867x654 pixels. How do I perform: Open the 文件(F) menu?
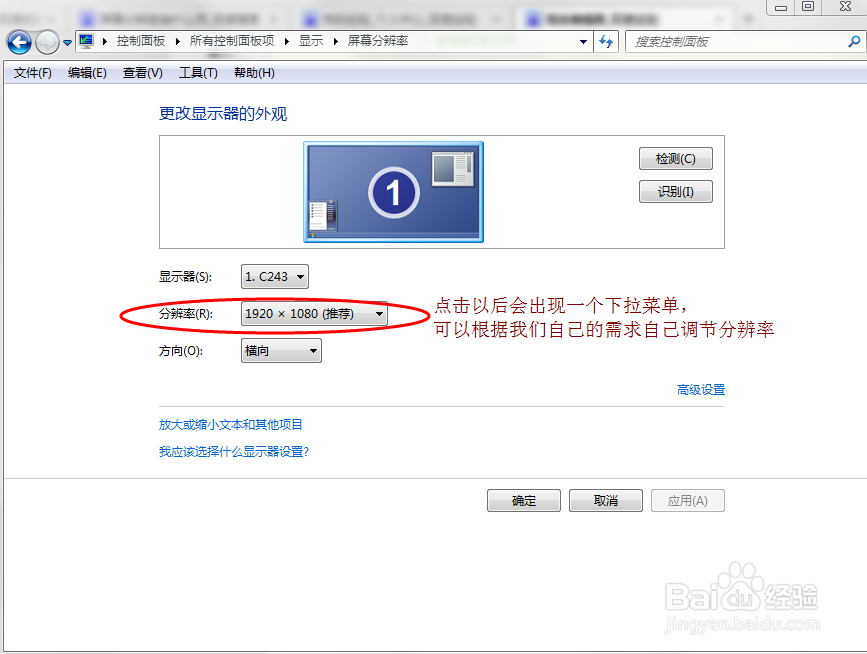(33, 73)
